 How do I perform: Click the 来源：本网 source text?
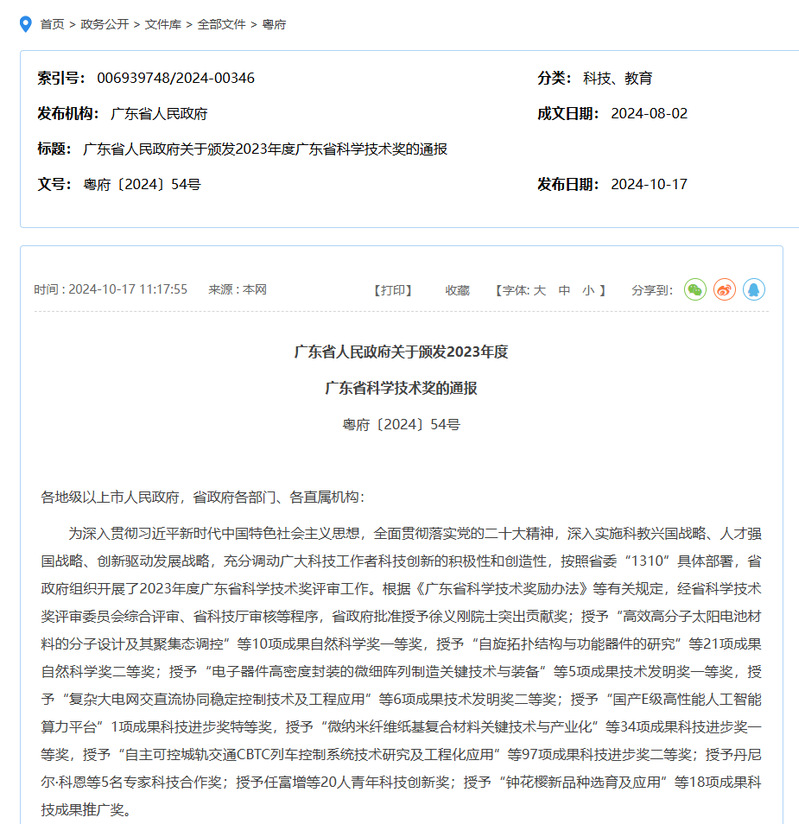pyautogui.click(x=237, y=290)
